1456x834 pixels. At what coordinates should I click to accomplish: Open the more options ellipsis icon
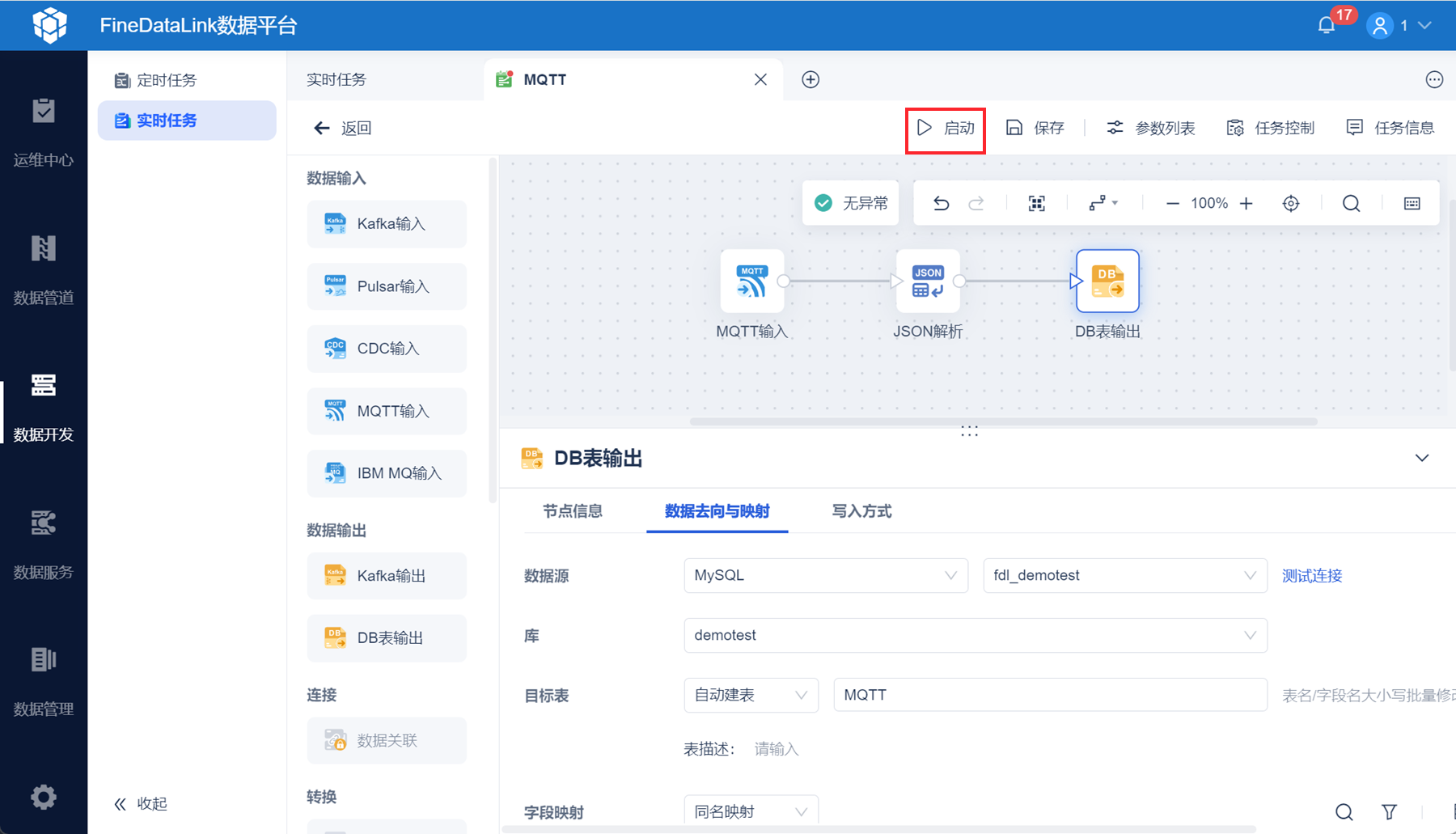(x=1434, y=79)
